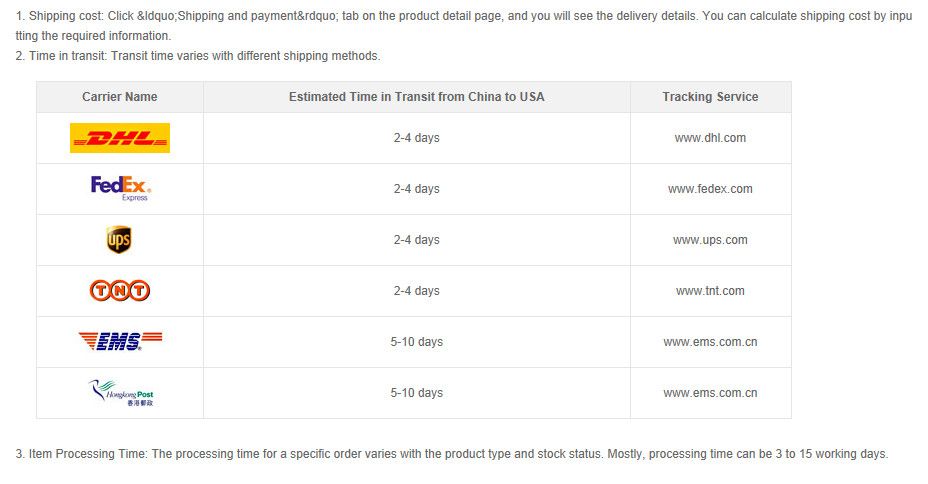This screenshot has width=928, height=484.
Task: Open the EMS row www.ems.com.cn link
Action: [710, 341]
